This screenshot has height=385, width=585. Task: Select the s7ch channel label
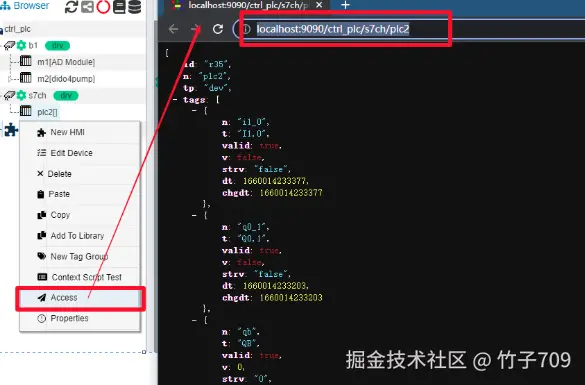coord(37,96)
